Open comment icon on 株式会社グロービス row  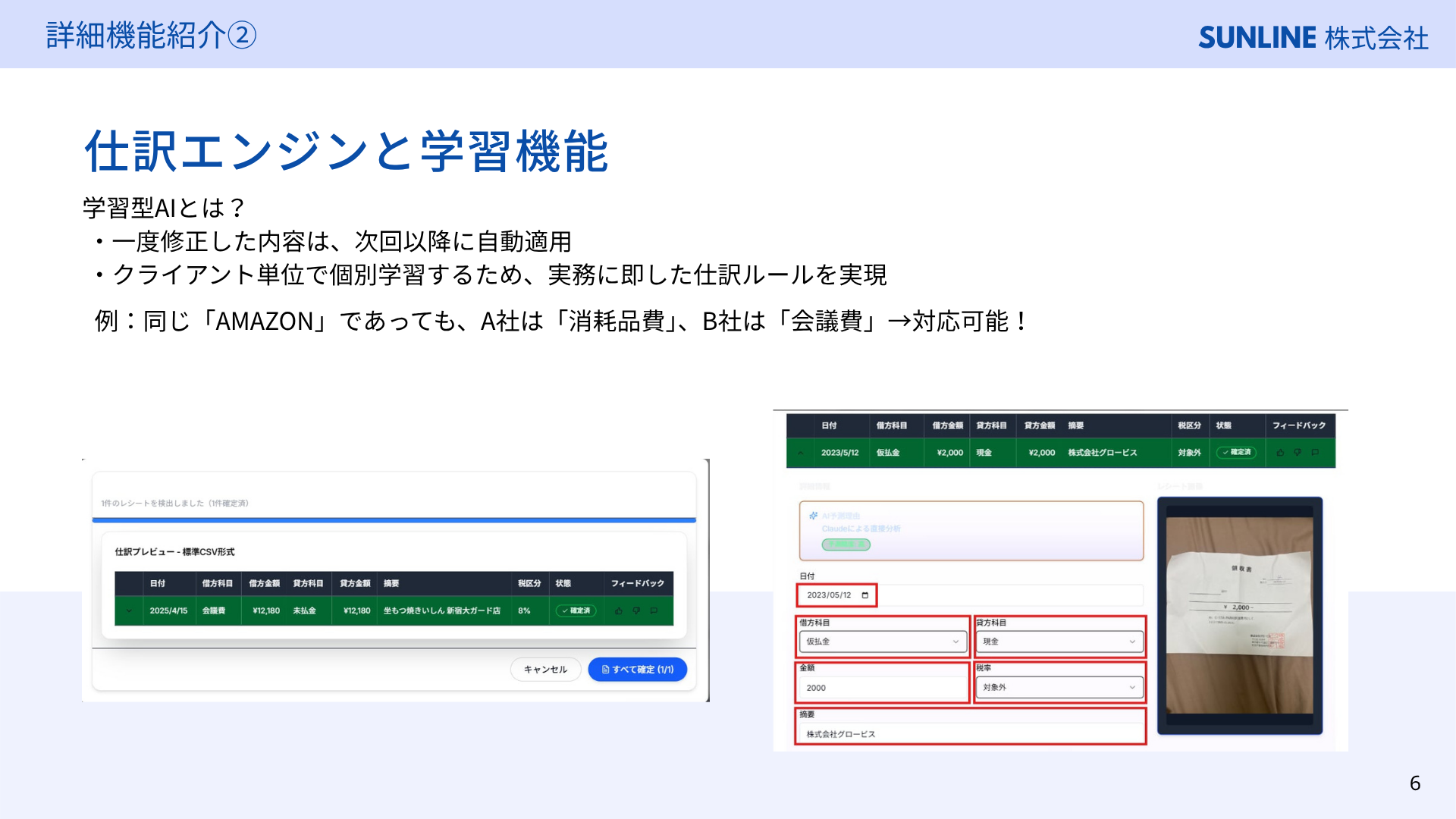pos(1315,453)
